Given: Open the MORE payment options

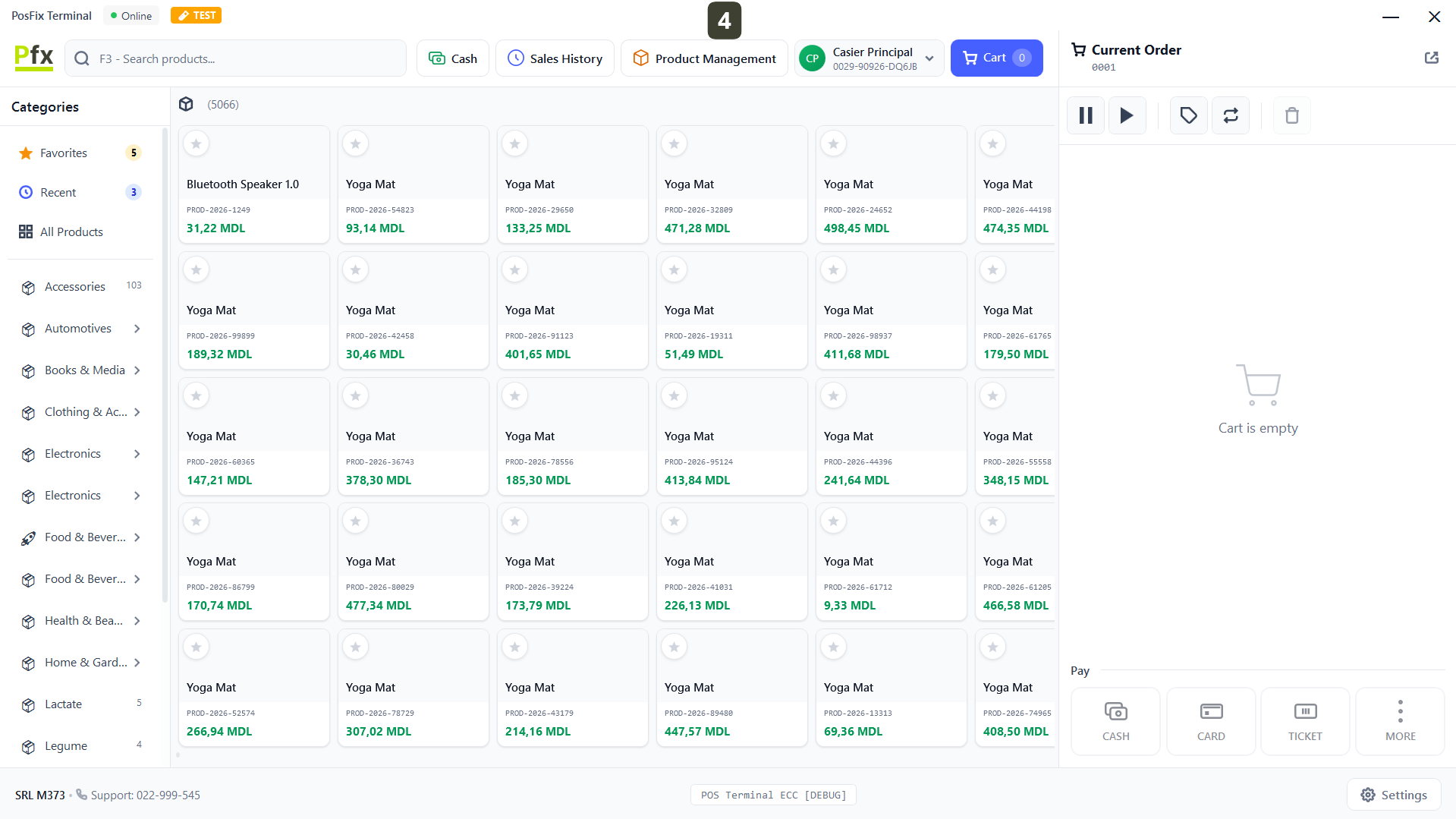Looking at the screenshot, I should [1399, 721].
